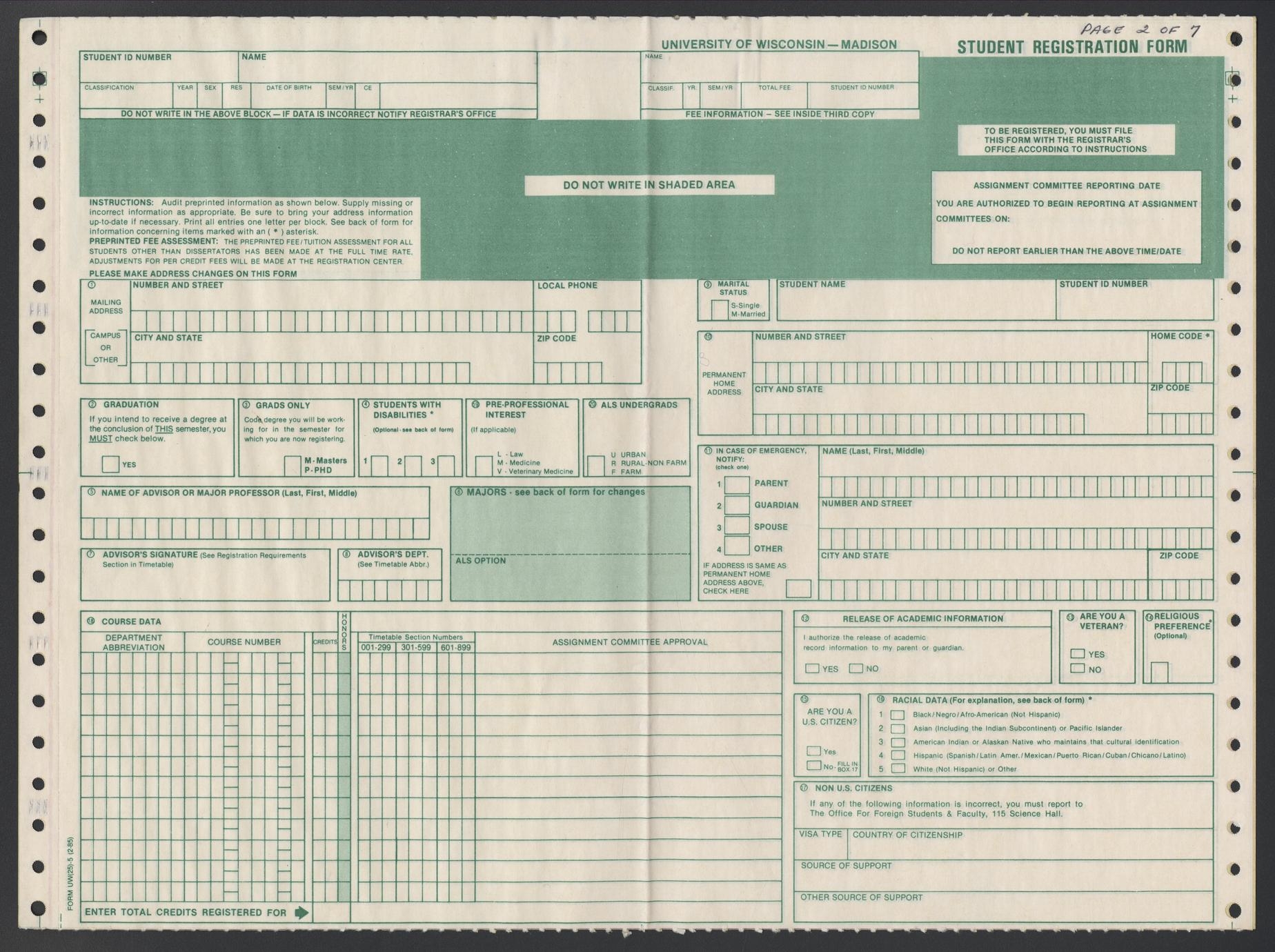The width and height of the screenshot is (1275, 952).
Task: Check YES under Are You a Veteran
Action: point(1078,653)
